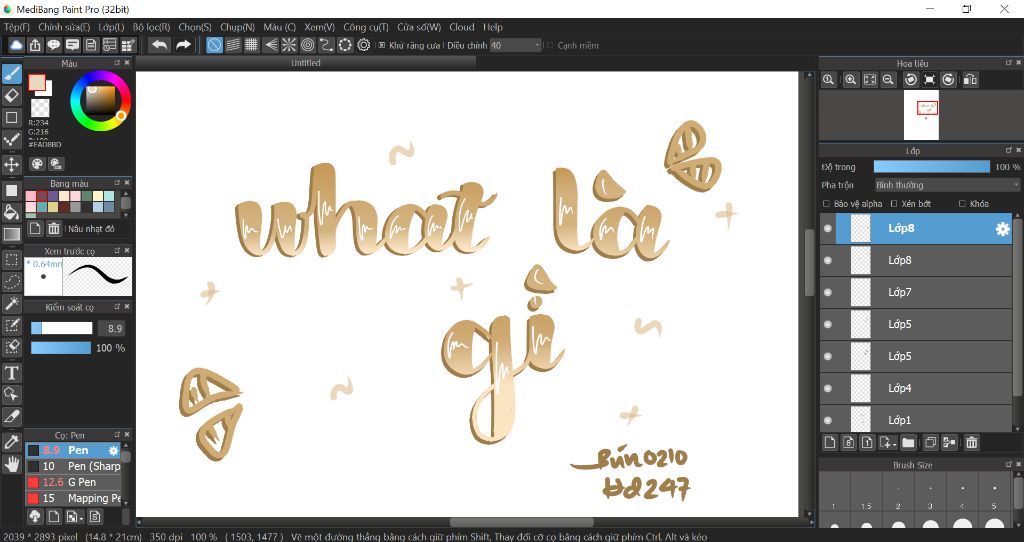This screenshot has width=1024, height=542.
Task: Click the cloud save icon in toolbar
Action: (16, 44)
